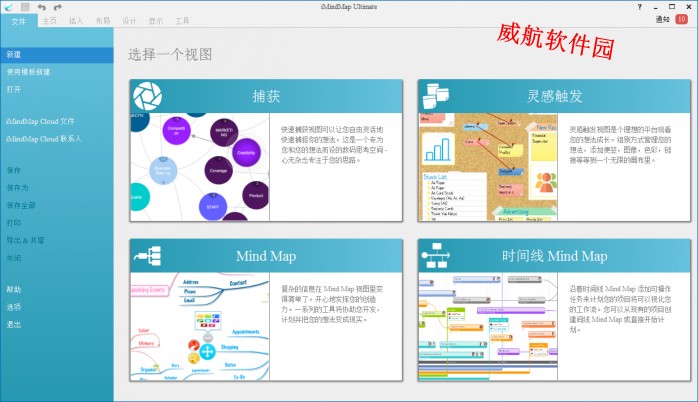Viewport: 698px width, 402px height.
Task: Click the 捕获 card description text
Action: tap(334, 145)
